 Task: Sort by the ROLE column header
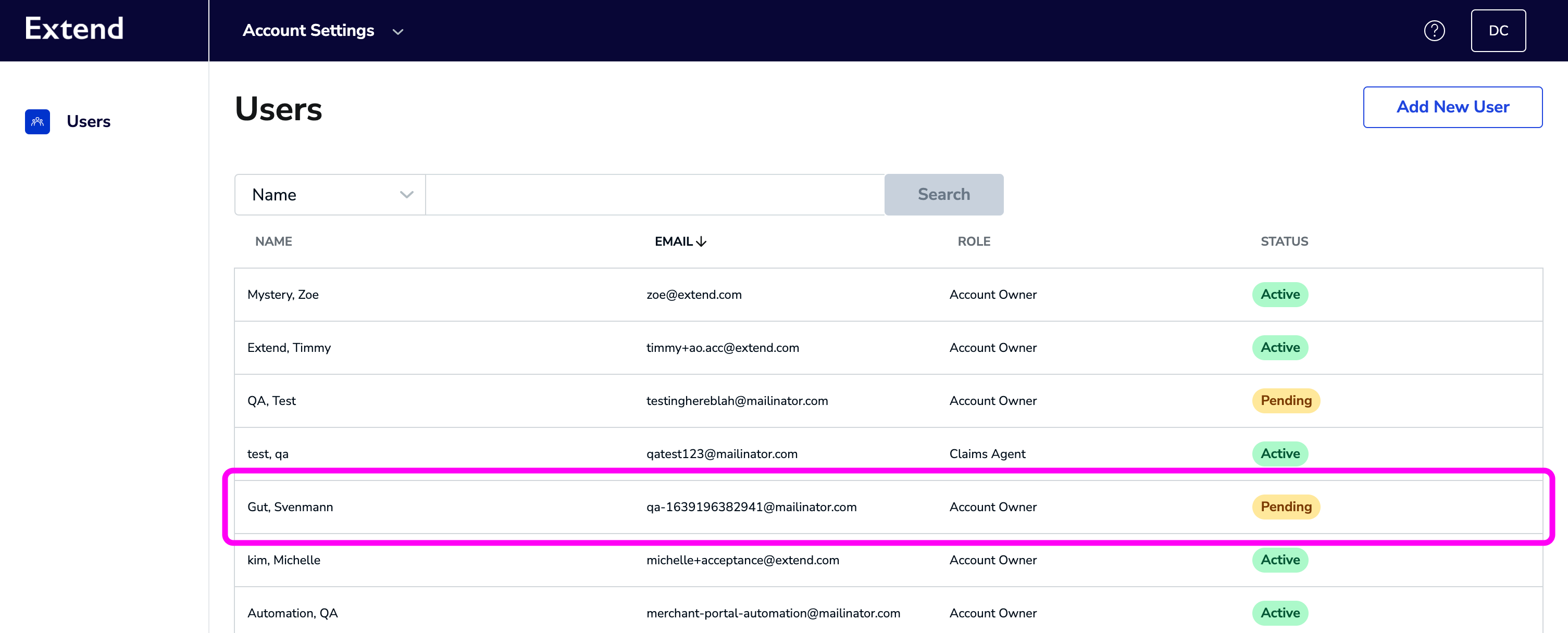[974, 242]
